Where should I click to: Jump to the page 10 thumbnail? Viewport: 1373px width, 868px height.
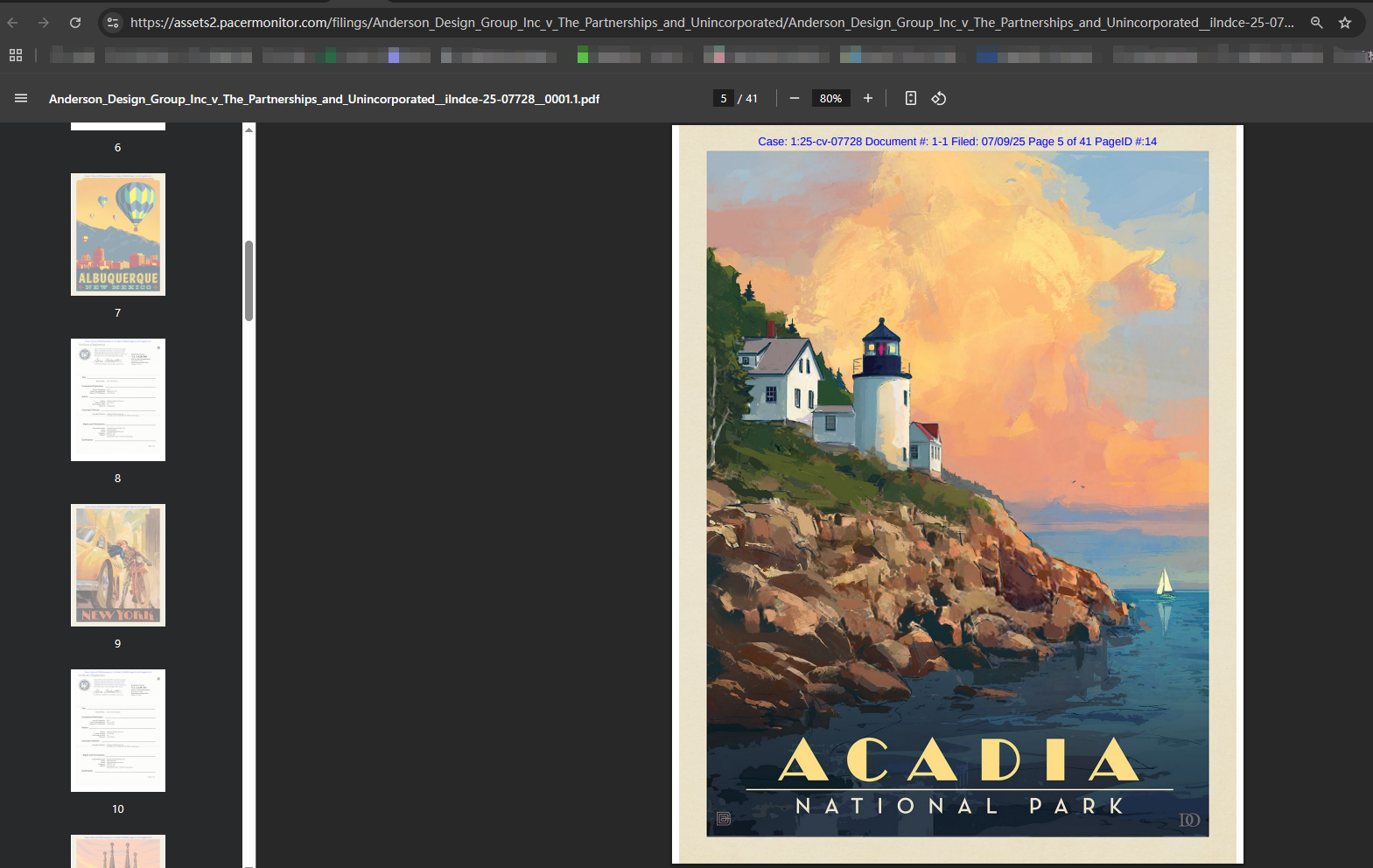click(x=118, y=731)
